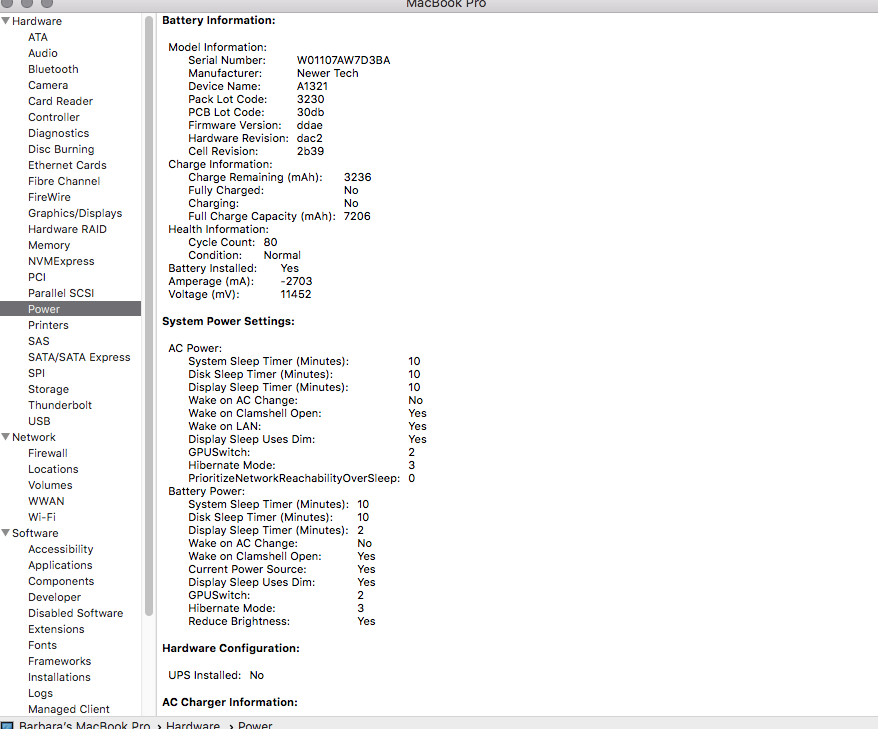The image size is (878, 729).
Task: Select Audio in the sidebar
Action: pos(43,53)
